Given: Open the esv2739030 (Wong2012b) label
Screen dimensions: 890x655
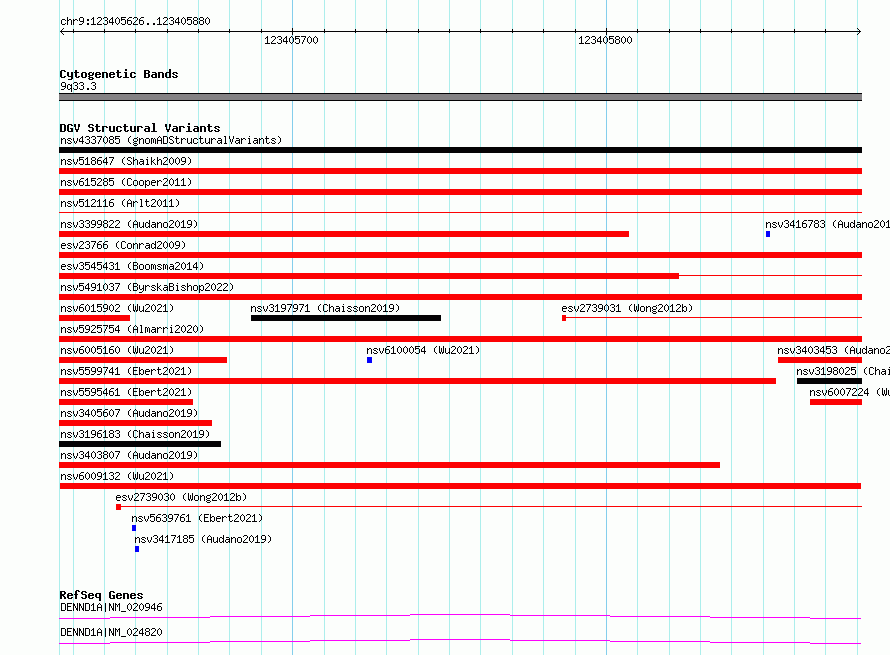Looking at the screenshot, I should point(181,497).
